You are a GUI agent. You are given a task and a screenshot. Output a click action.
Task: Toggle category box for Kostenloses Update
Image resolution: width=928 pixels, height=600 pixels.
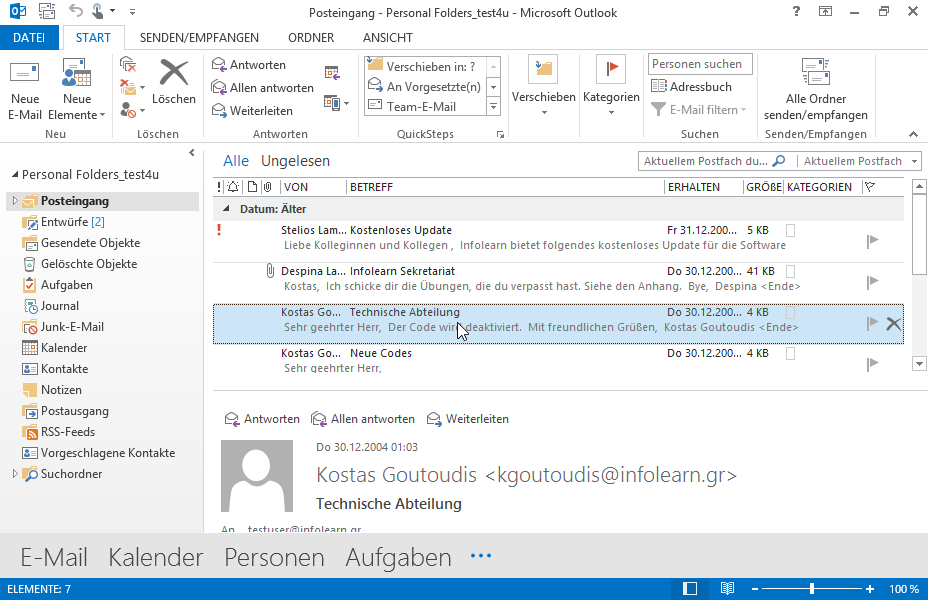(790, 230)
